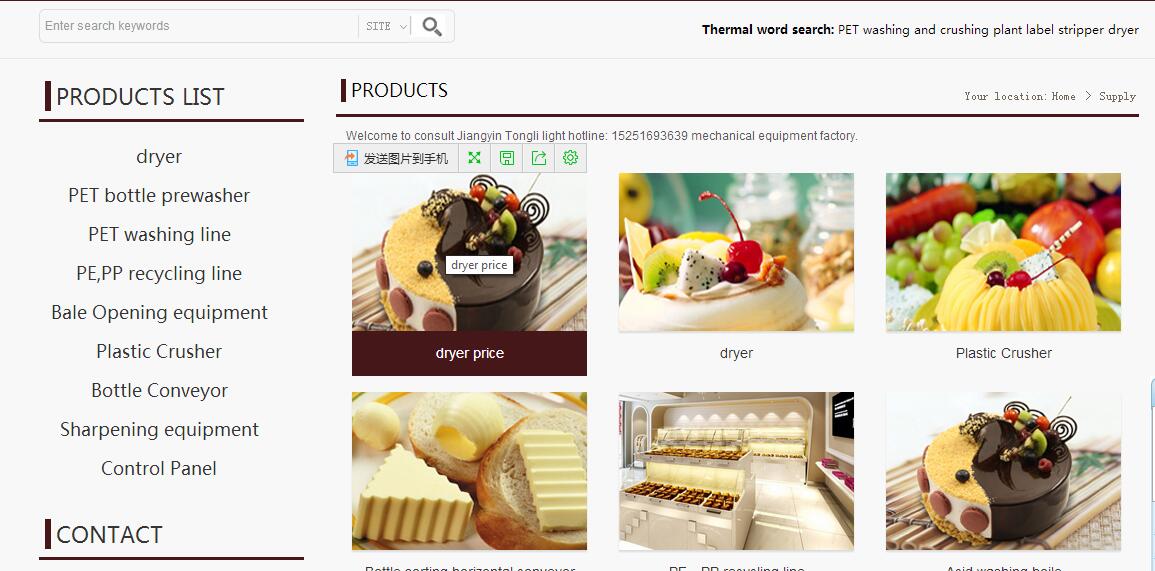Click the green share image icon

tap(538, 158)
